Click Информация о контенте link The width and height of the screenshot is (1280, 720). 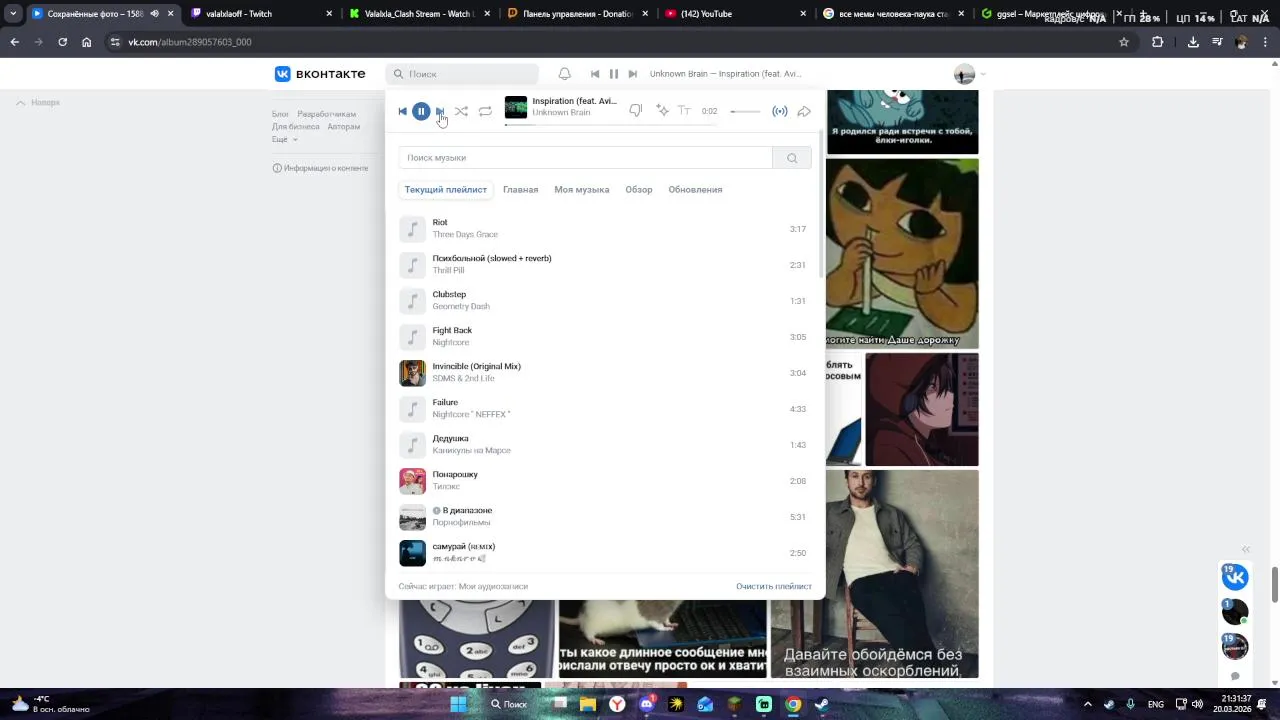pyautogui.click(x=320, y=168)
